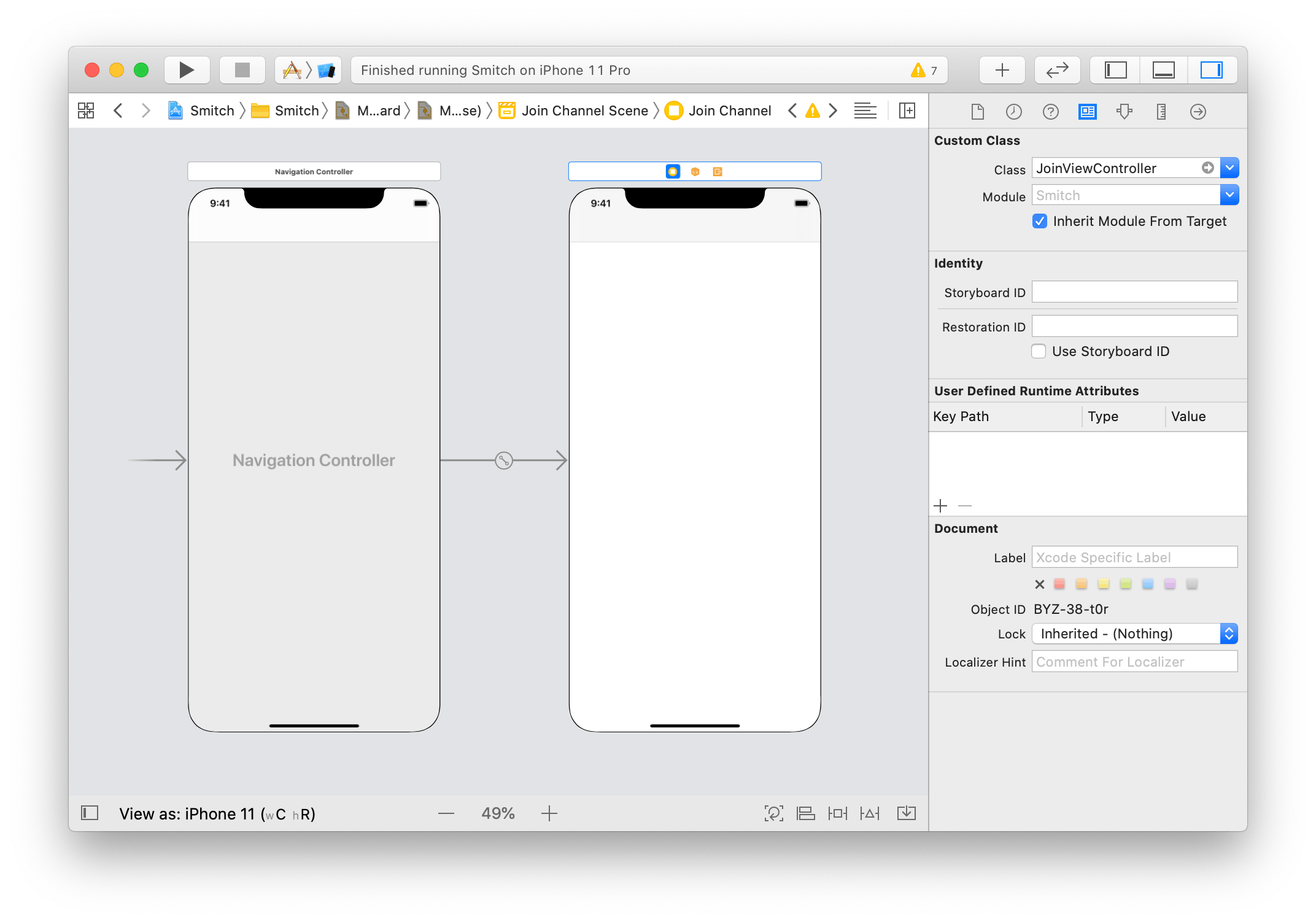Image resolution: width=1316 pixels, height=922 pixels.
Task: Click View as: iPhone 11 button
Action: pyautogui.click(x=217, y=813)
